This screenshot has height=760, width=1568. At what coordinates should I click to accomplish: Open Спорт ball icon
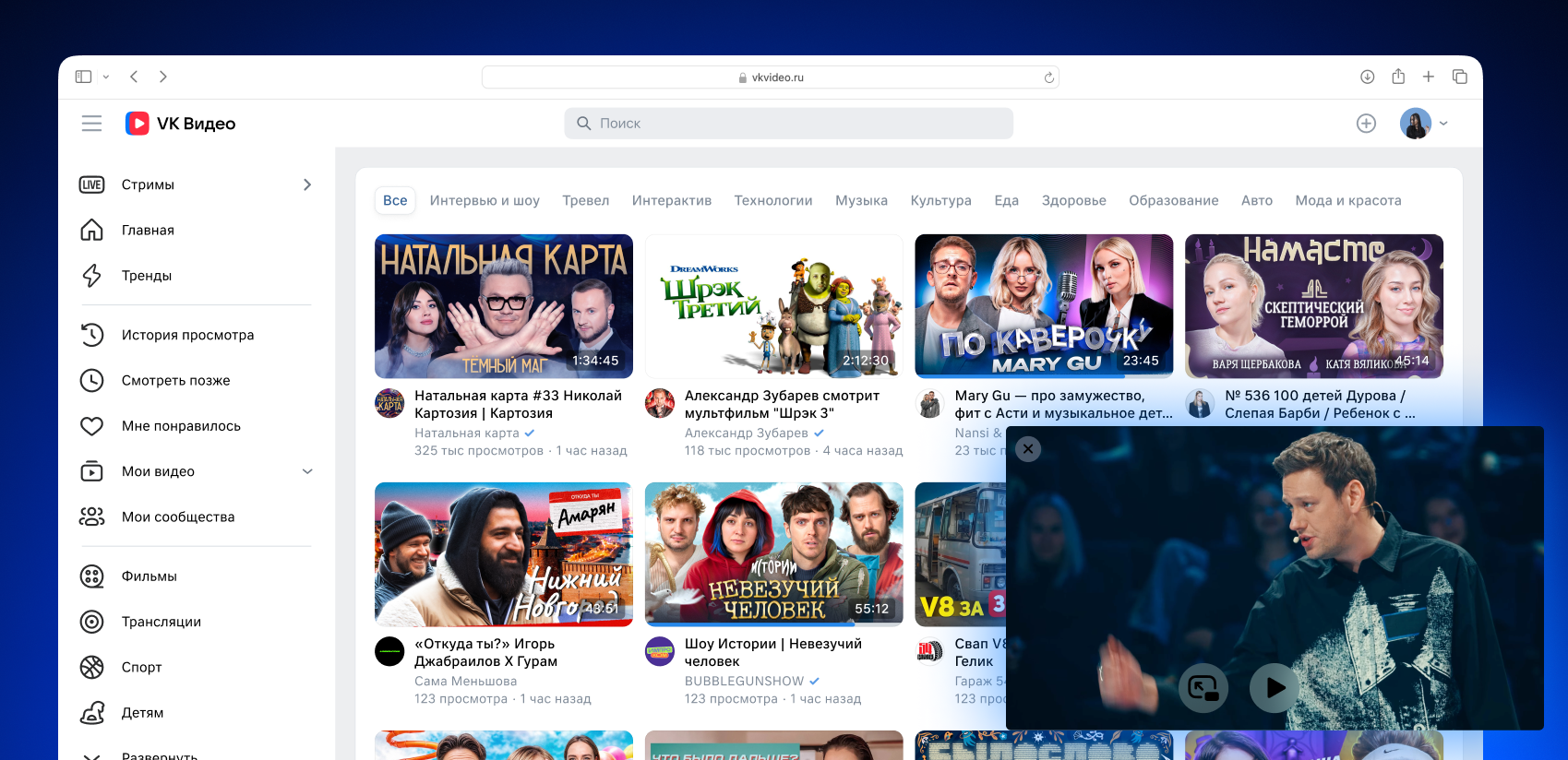pyautogui.click(x=91, y=667)
